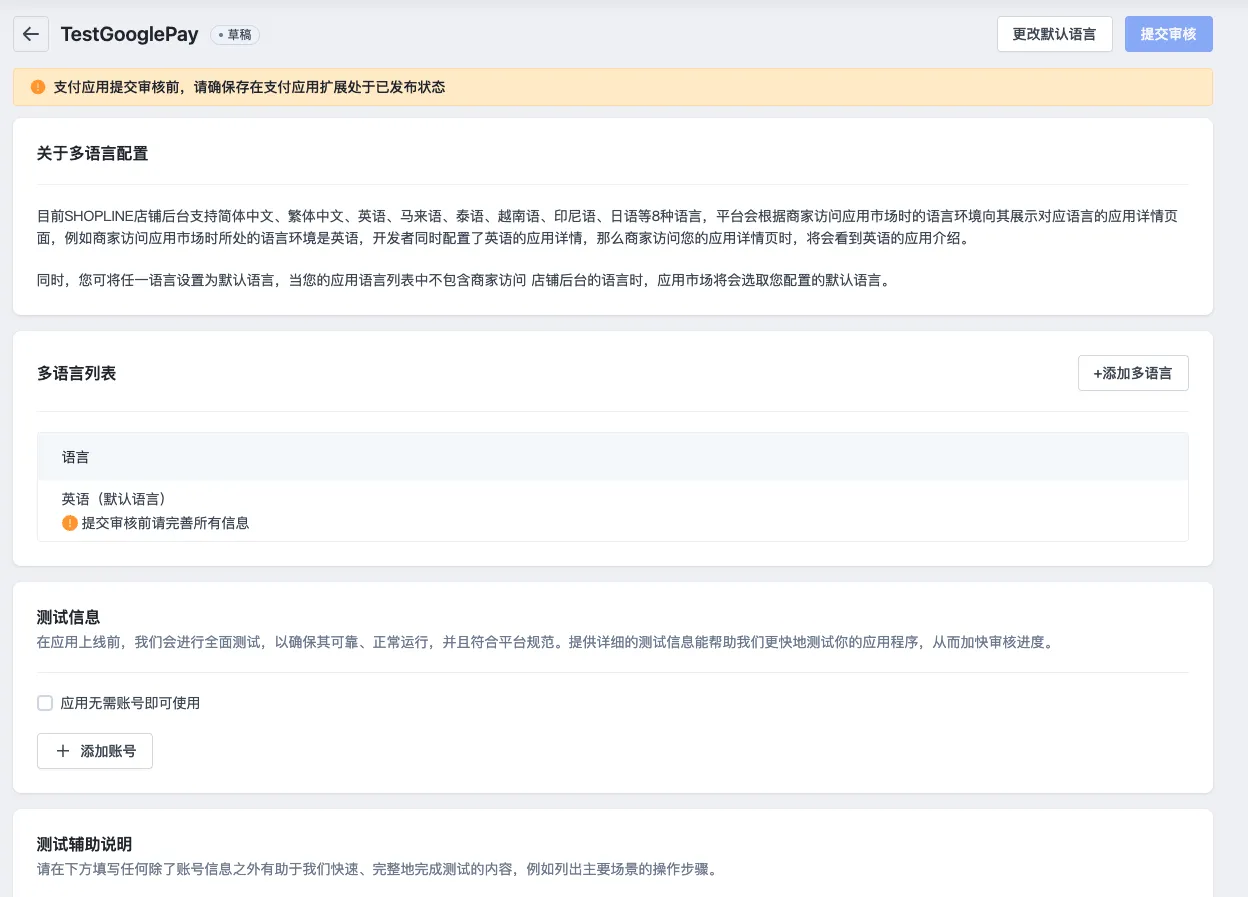Click the 添加账号 button
The width and height of the screenshot is (1248, 897).
(x=95, y=751)
